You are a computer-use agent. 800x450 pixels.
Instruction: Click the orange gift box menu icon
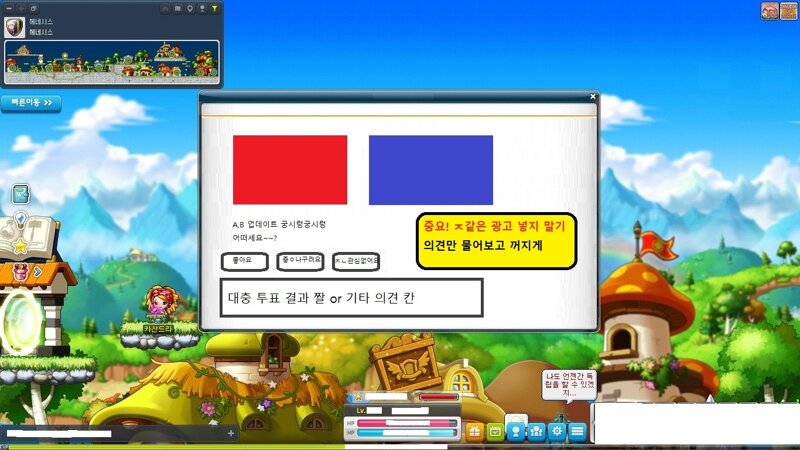(474, 432)
